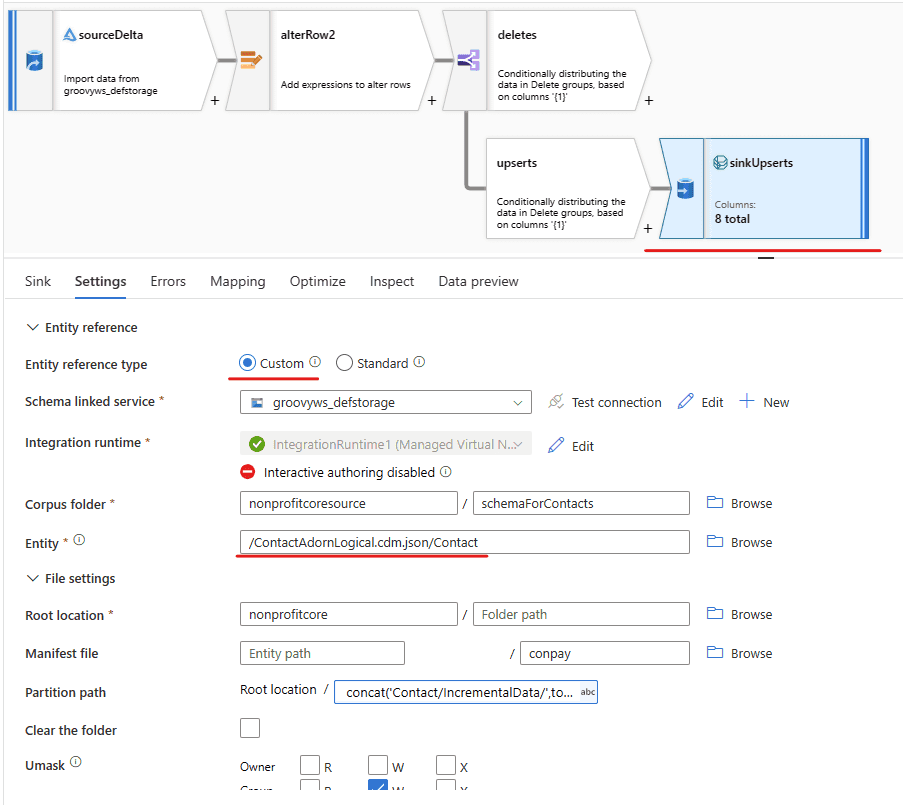Click the alterRow2 transformation icon
The height and width of the screenshot is (805, 903).
click(x=250, y=61)
